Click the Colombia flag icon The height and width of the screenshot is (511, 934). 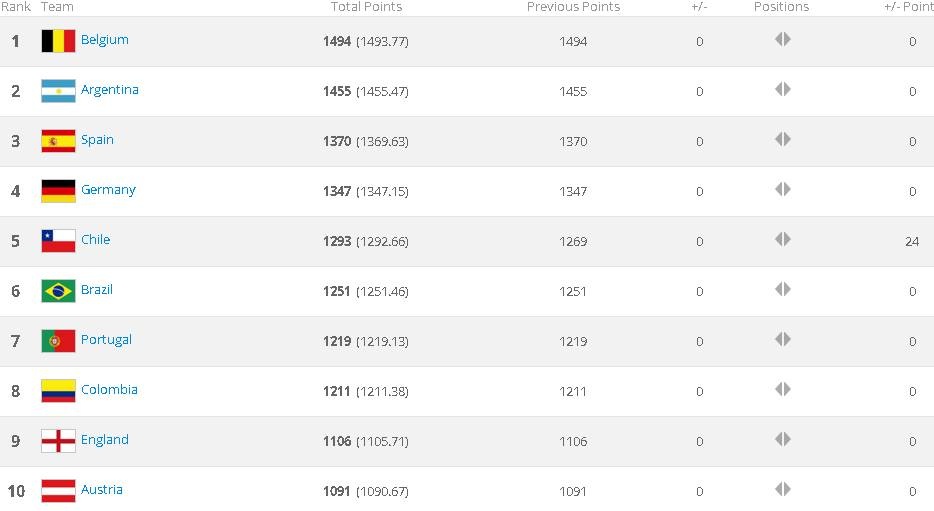coord(58,391)
